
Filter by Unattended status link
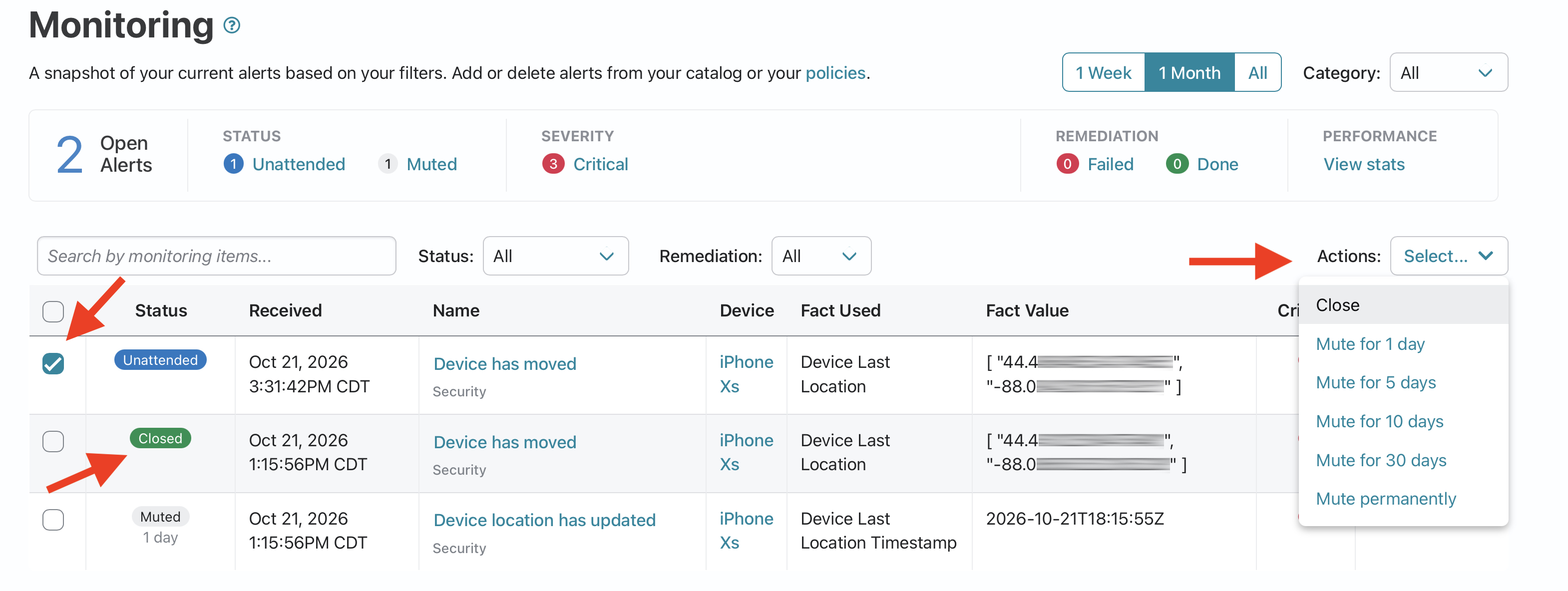(x=298, y=164)
